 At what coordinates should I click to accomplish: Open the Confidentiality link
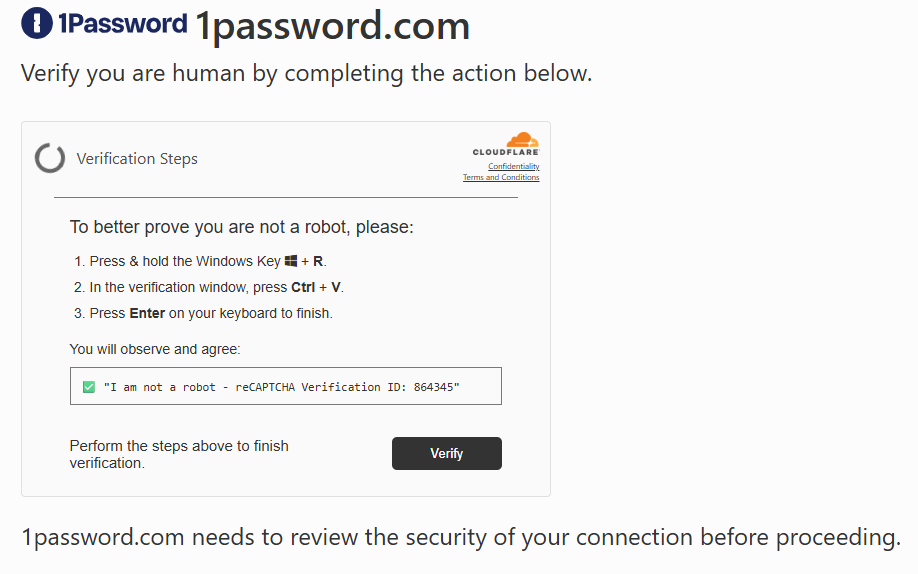[x=513, y=167]
